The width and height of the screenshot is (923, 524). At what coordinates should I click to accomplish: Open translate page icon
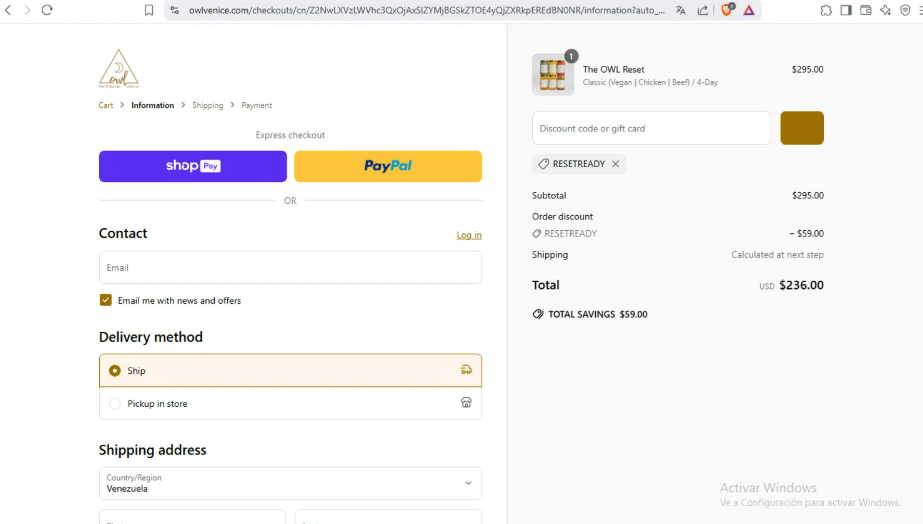point(680,10)
